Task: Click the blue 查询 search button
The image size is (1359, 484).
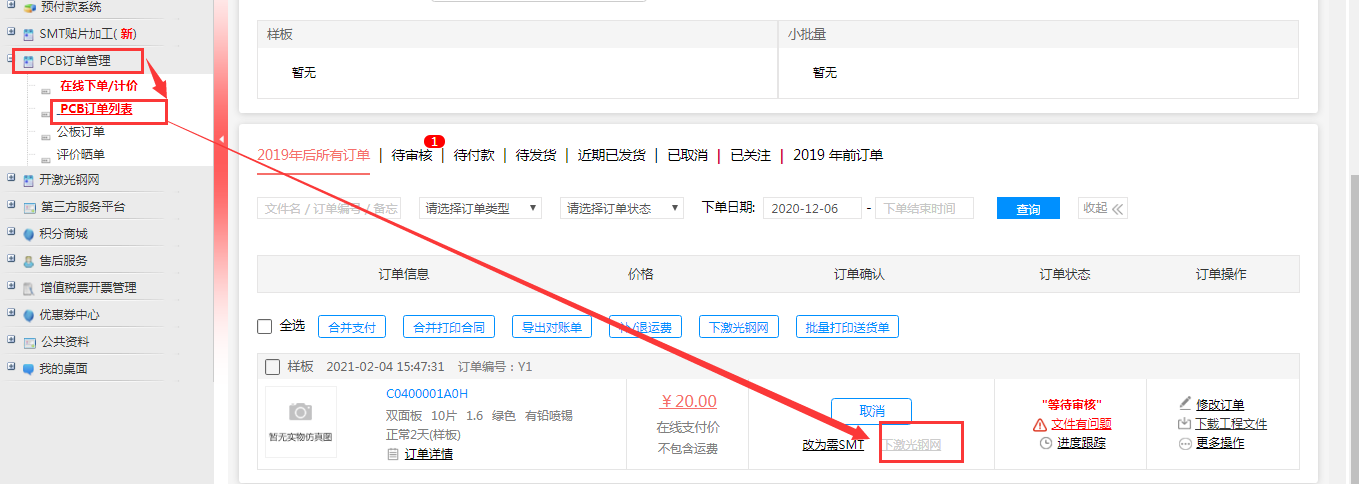Action: click(x=1028, y=209)
